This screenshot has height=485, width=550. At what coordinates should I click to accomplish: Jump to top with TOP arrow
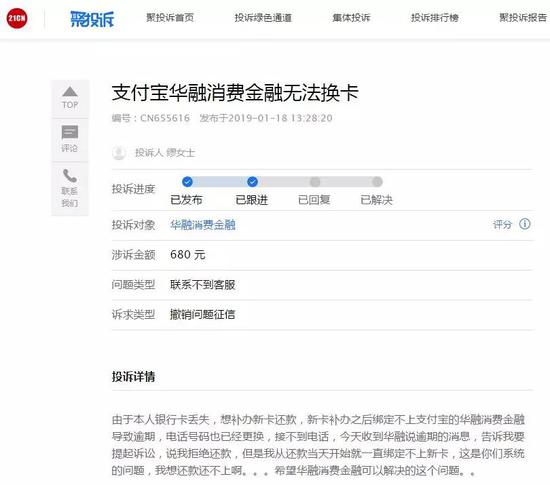tap(70, 98)
